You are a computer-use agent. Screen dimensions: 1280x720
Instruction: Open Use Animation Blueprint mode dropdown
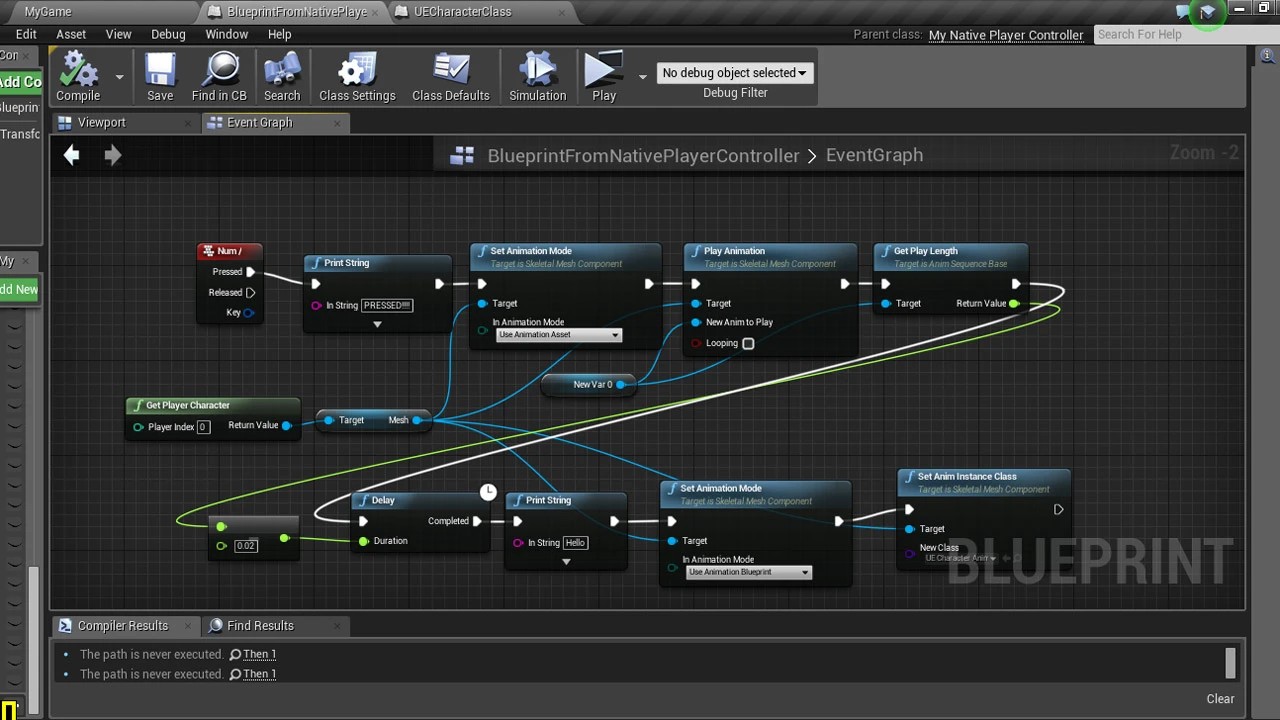tap(749, 572)
